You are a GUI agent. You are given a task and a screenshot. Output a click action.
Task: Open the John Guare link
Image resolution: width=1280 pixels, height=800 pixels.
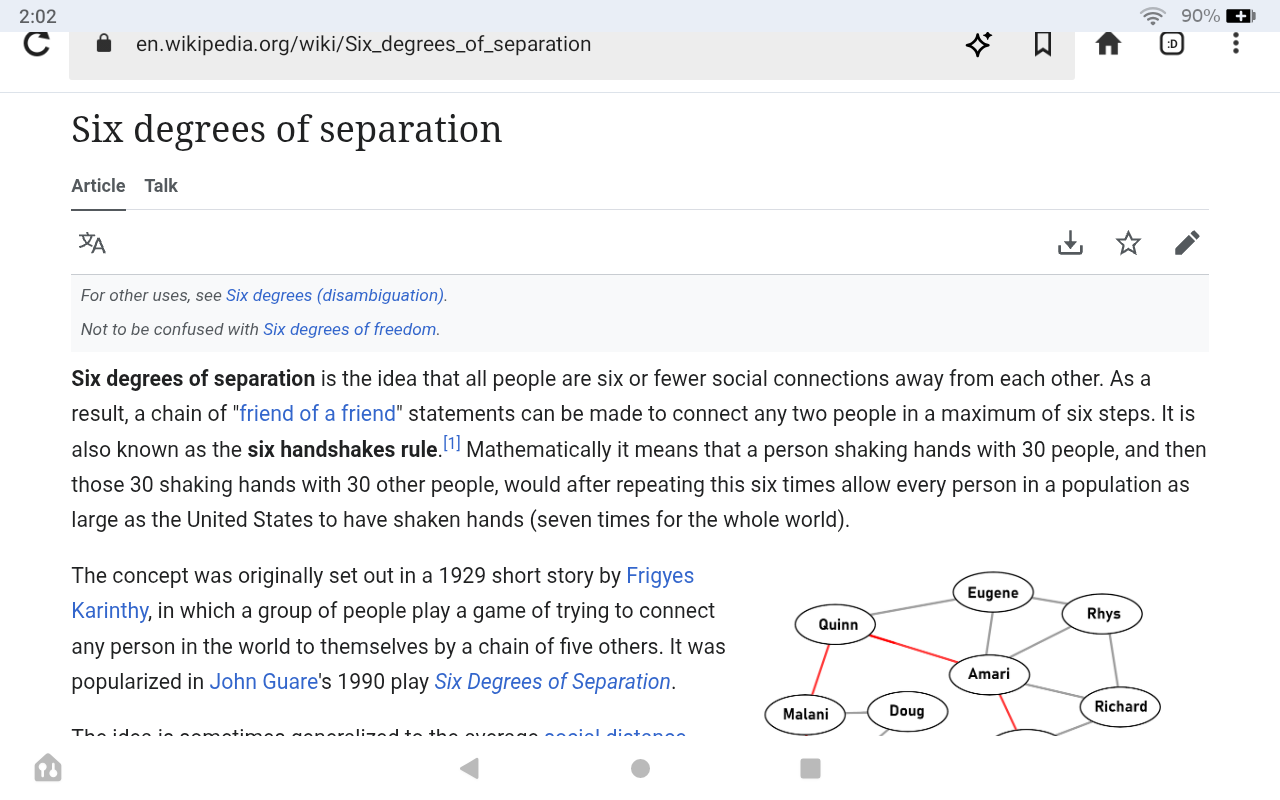(263, 682)
